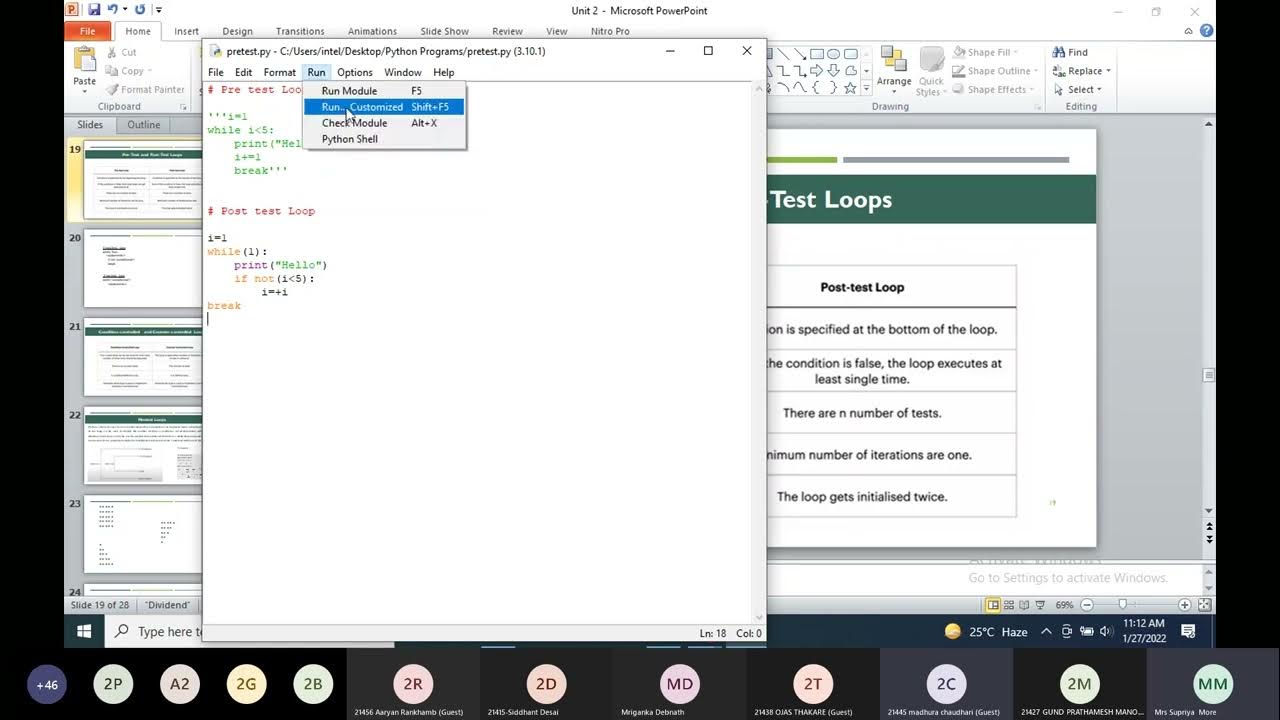Open the Format menu in IDLE
The height and width of the screenshot is (720, 1280).
(279, 72)
